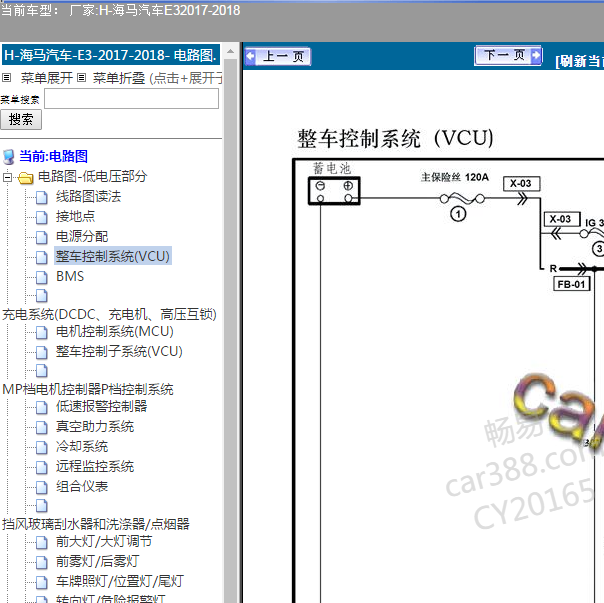Click page icon beside 整车控制子系统(VCU)

[x=42, y=352]
